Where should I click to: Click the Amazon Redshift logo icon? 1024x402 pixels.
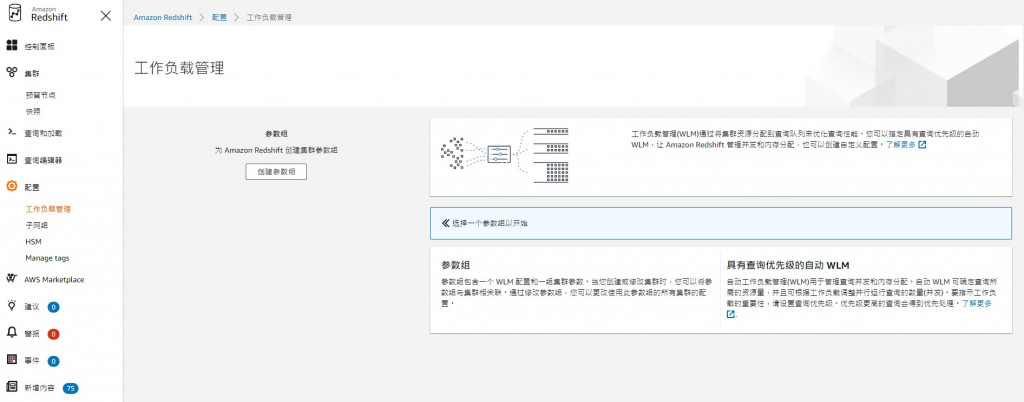pyautogui.click(x=14, y=14)
